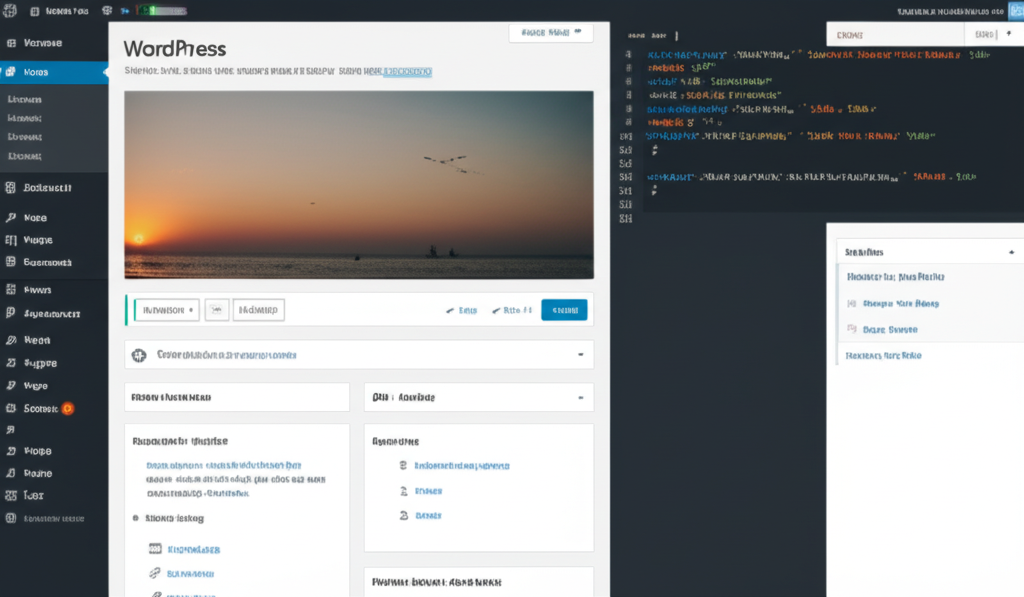Image resolution: width=1024 pixels, height=597 pixels.
Task: Open the "Reoeacs fure Reko" link
Action: (884, 355)
